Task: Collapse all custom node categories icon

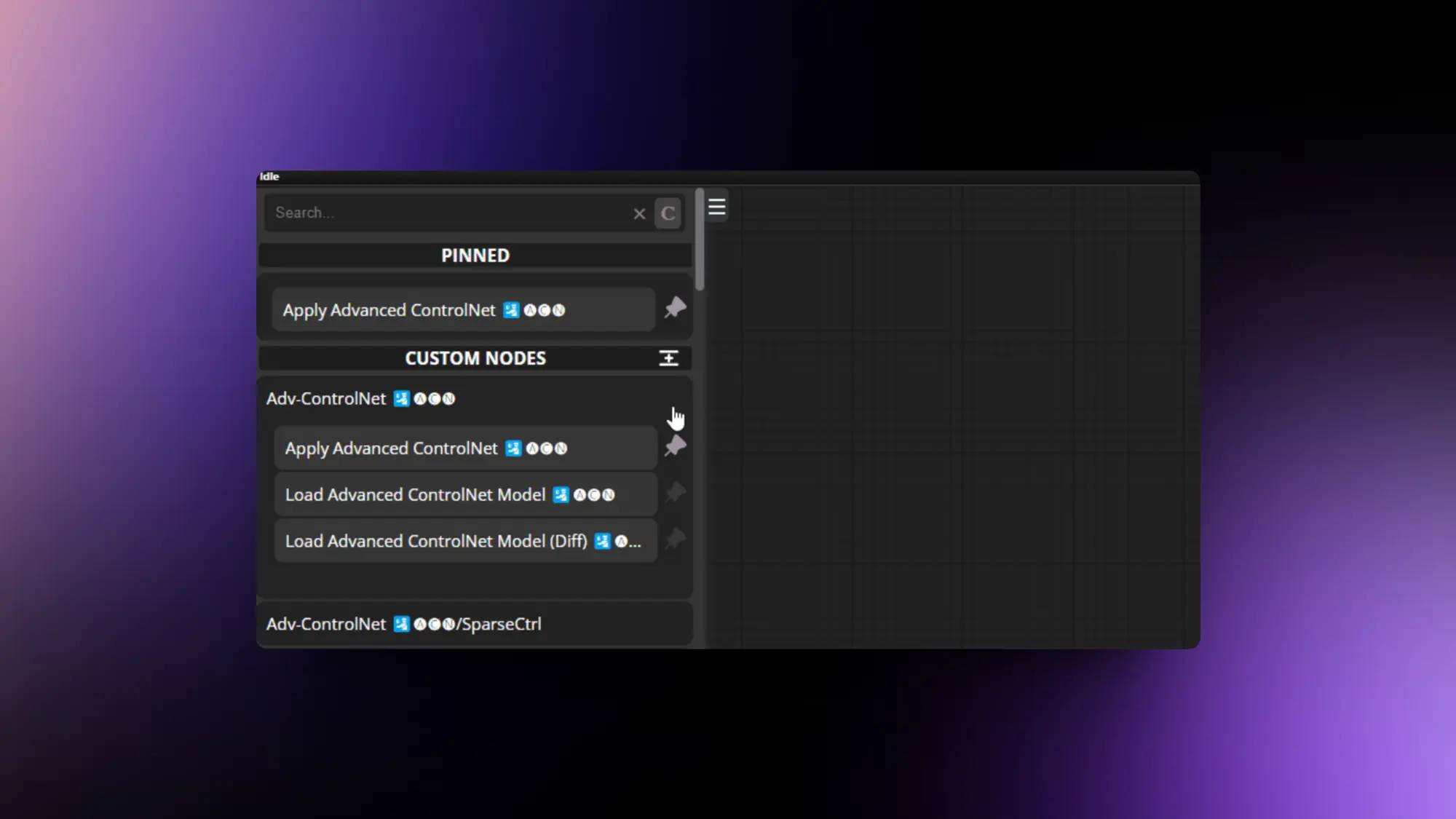Action: [x=668, y=358]
